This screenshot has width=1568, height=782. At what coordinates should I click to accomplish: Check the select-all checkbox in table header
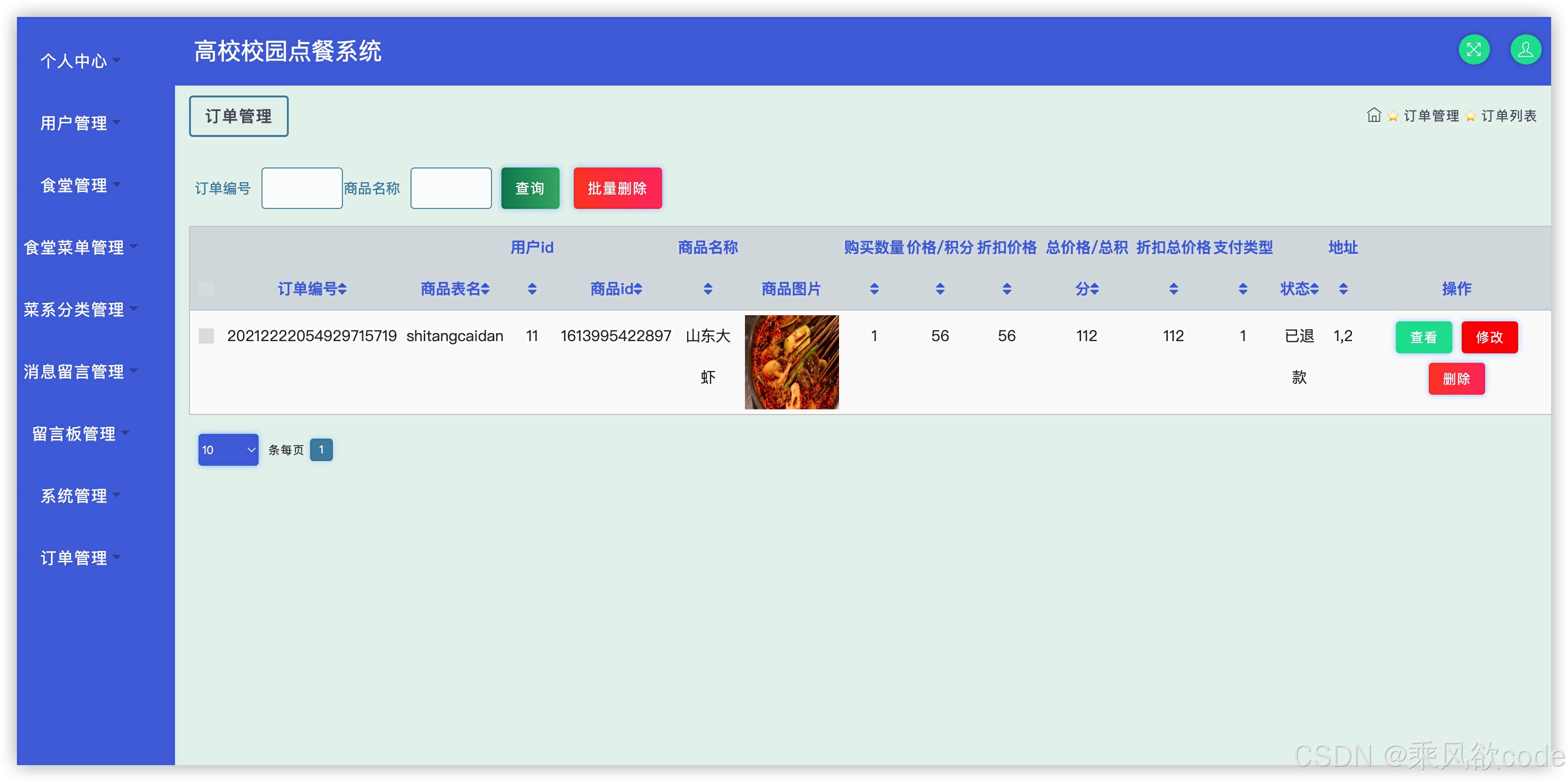(206, 289)
